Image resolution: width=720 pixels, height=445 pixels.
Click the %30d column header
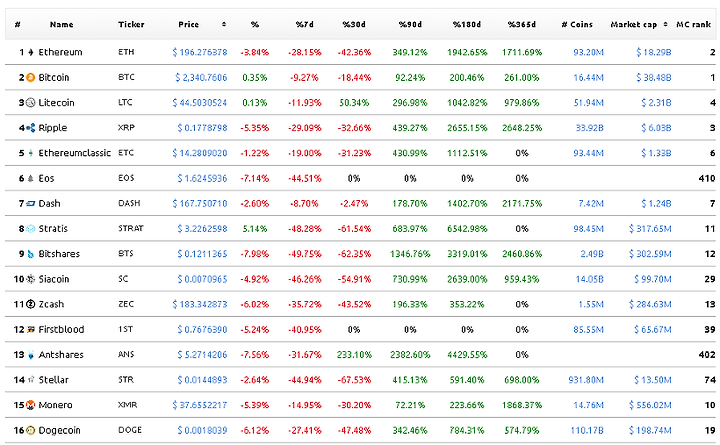[354, 24]
